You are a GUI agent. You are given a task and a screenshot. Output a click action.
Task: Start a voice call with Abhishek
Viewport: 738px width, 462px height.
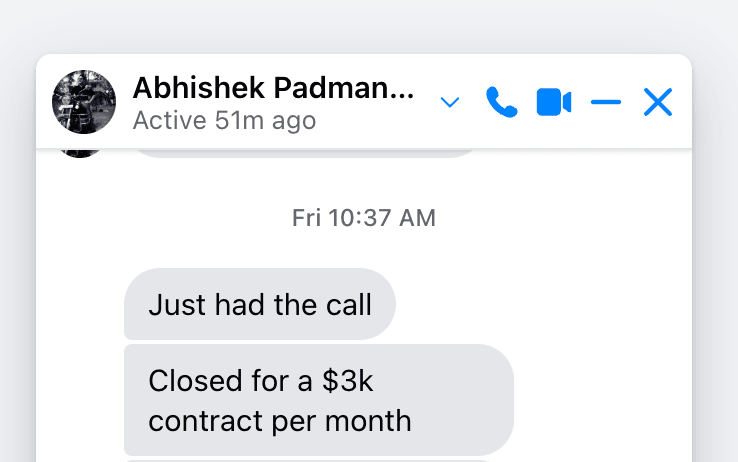coord(501,102)
